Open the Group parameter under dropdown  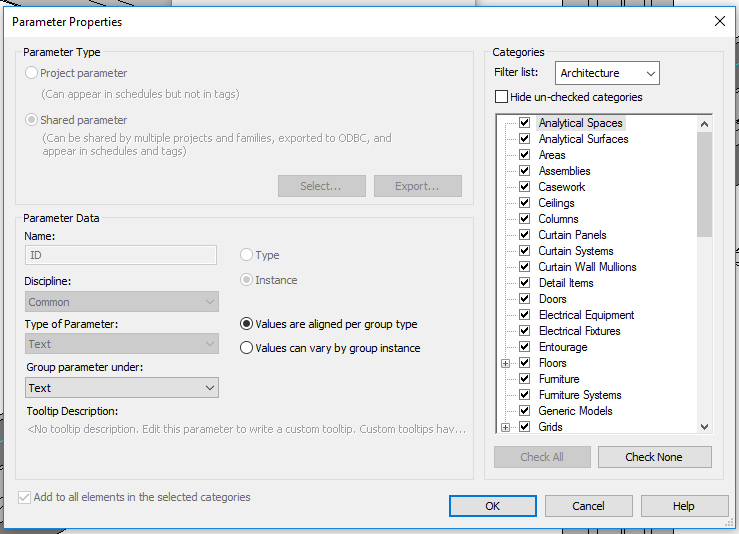pos(121,388)
